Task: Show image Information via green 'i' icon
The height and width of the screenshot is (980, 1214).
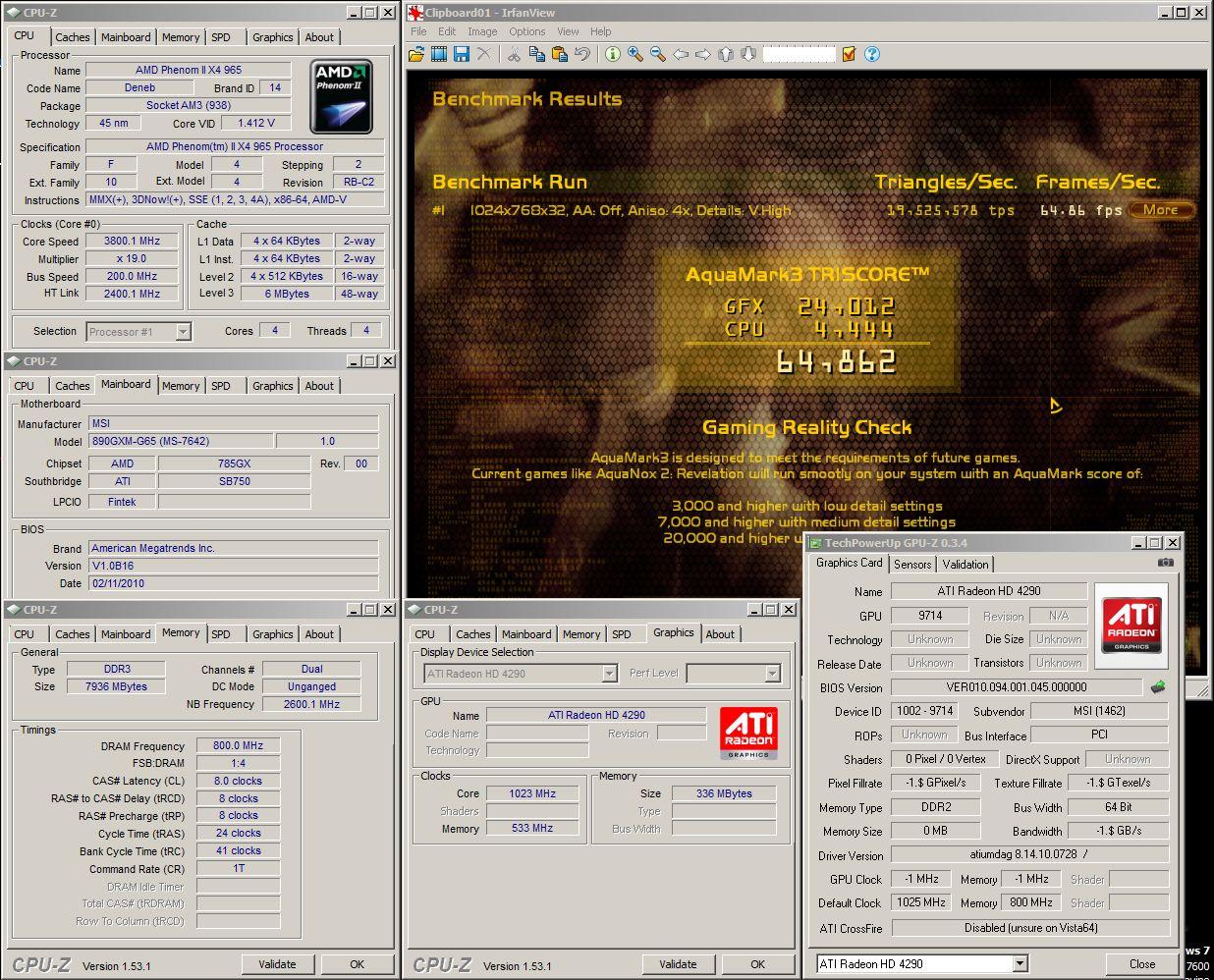Action: (x=612, y=54)
